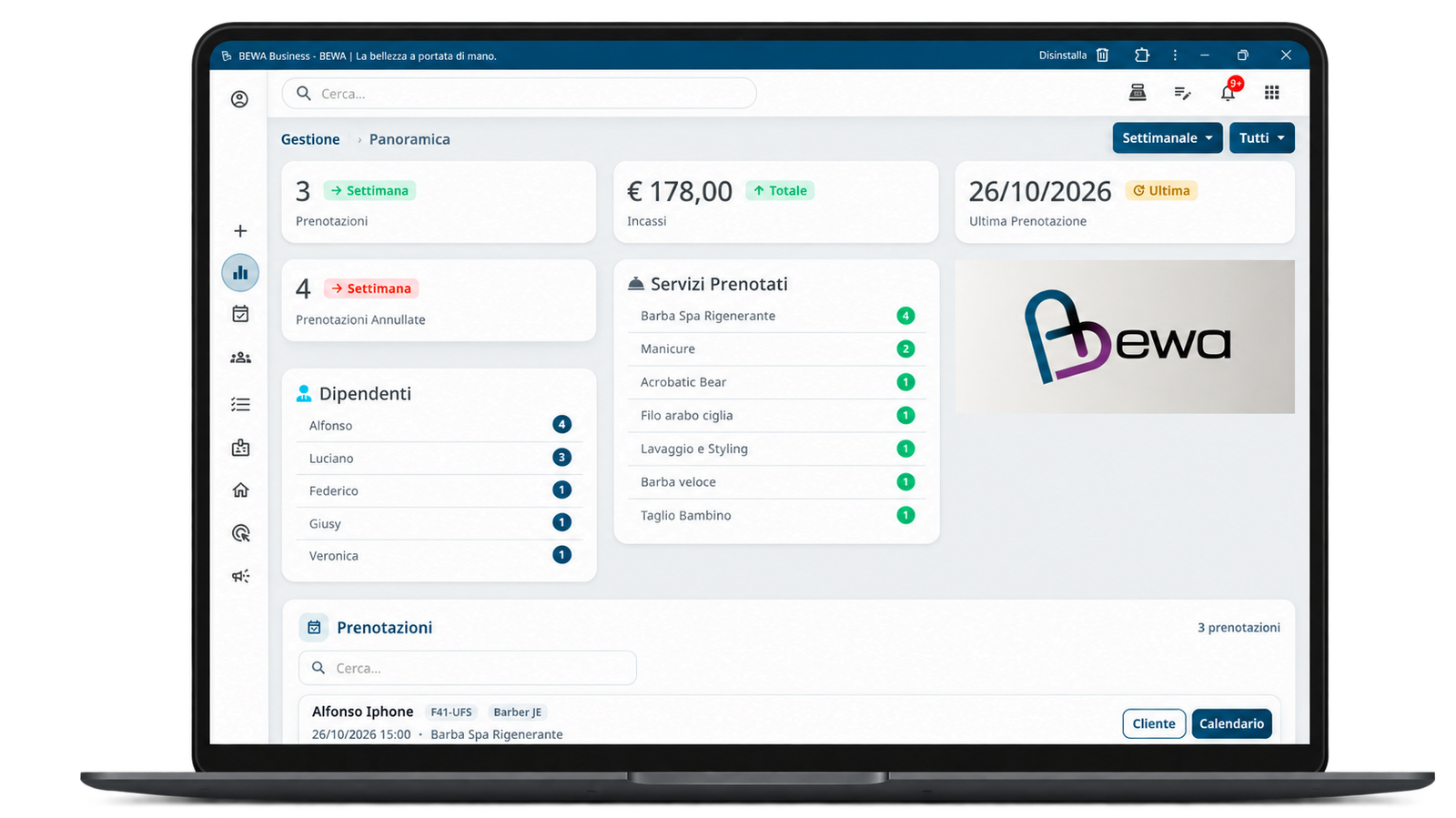Click the browser extensions puzzle icon
This screenshot has width=1456, height=818.
(x=1142, y=56)
